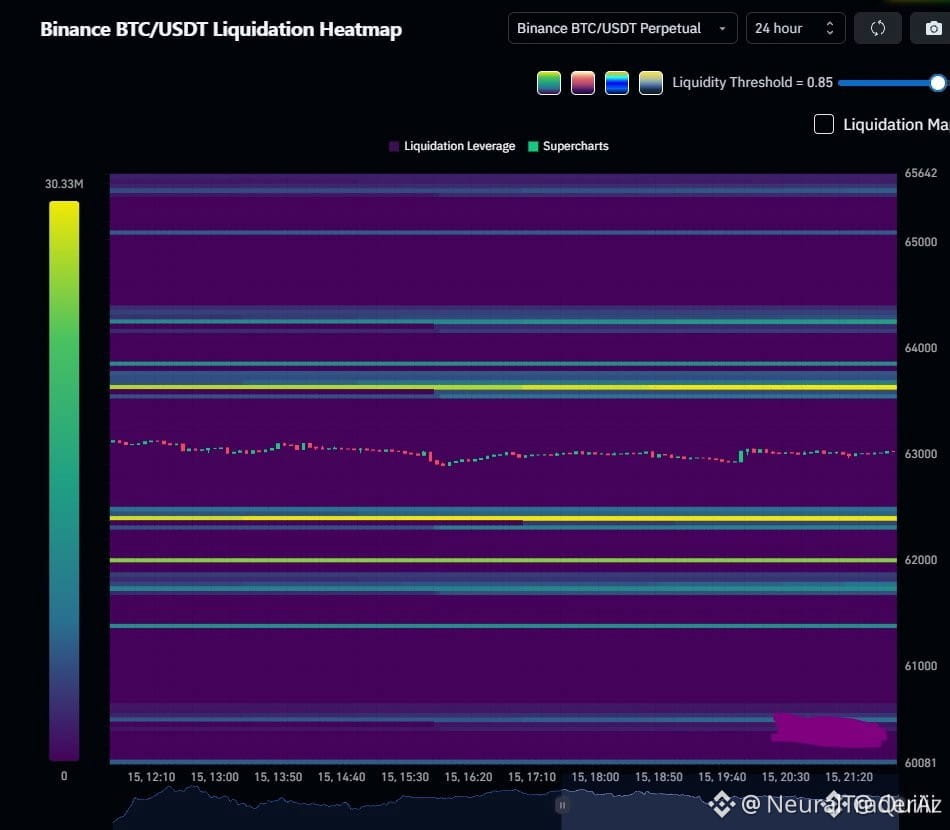
Task: Click the Binance BTC/USDT Liquidation Heatmap title
Action: click(x=221, y=29)
